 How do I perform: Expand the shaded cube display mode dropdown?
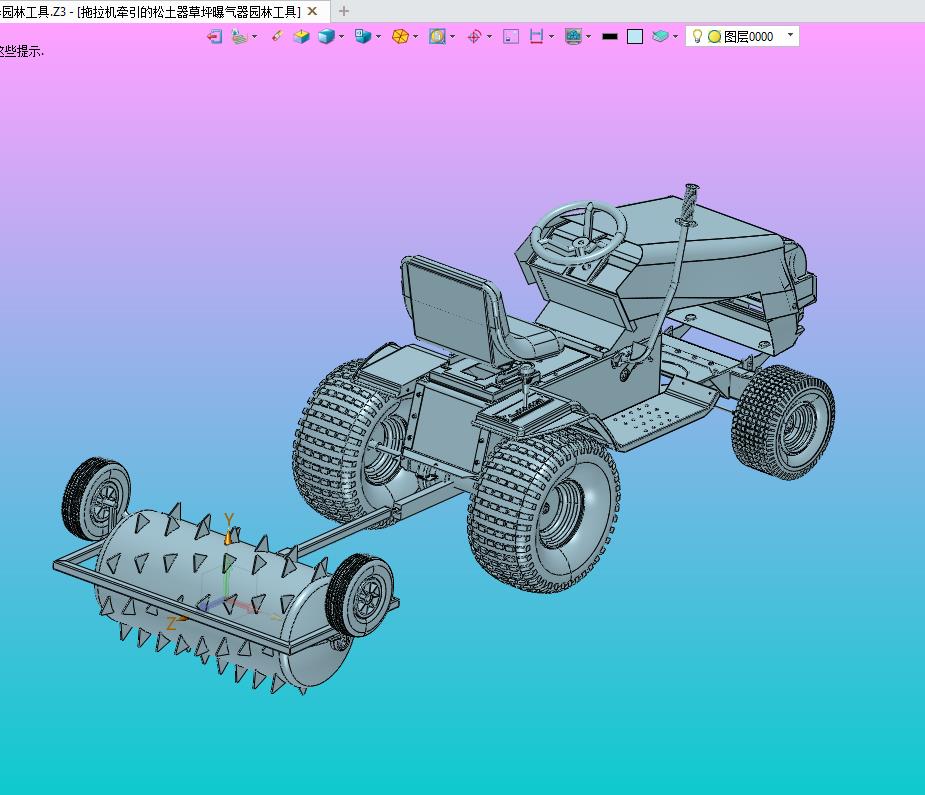(x=341, y=37)
